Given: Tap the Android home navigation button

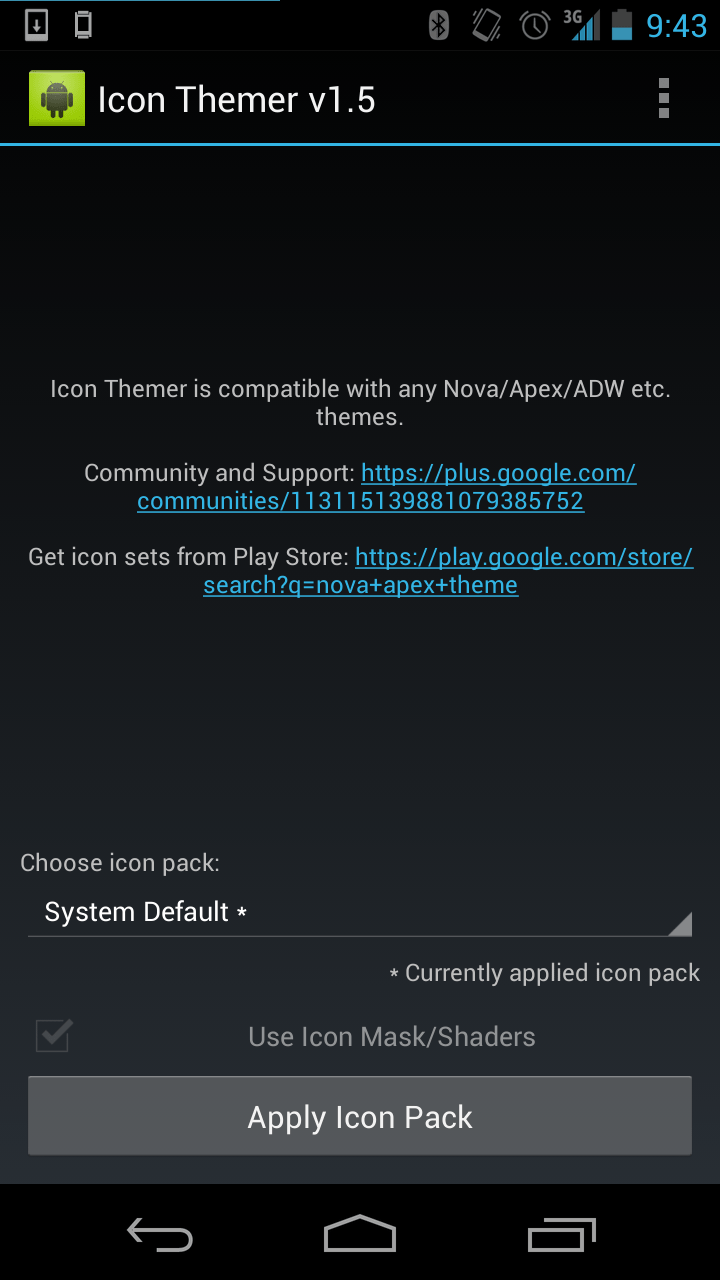Looking at the screenshot, I should click(360, 1234).
